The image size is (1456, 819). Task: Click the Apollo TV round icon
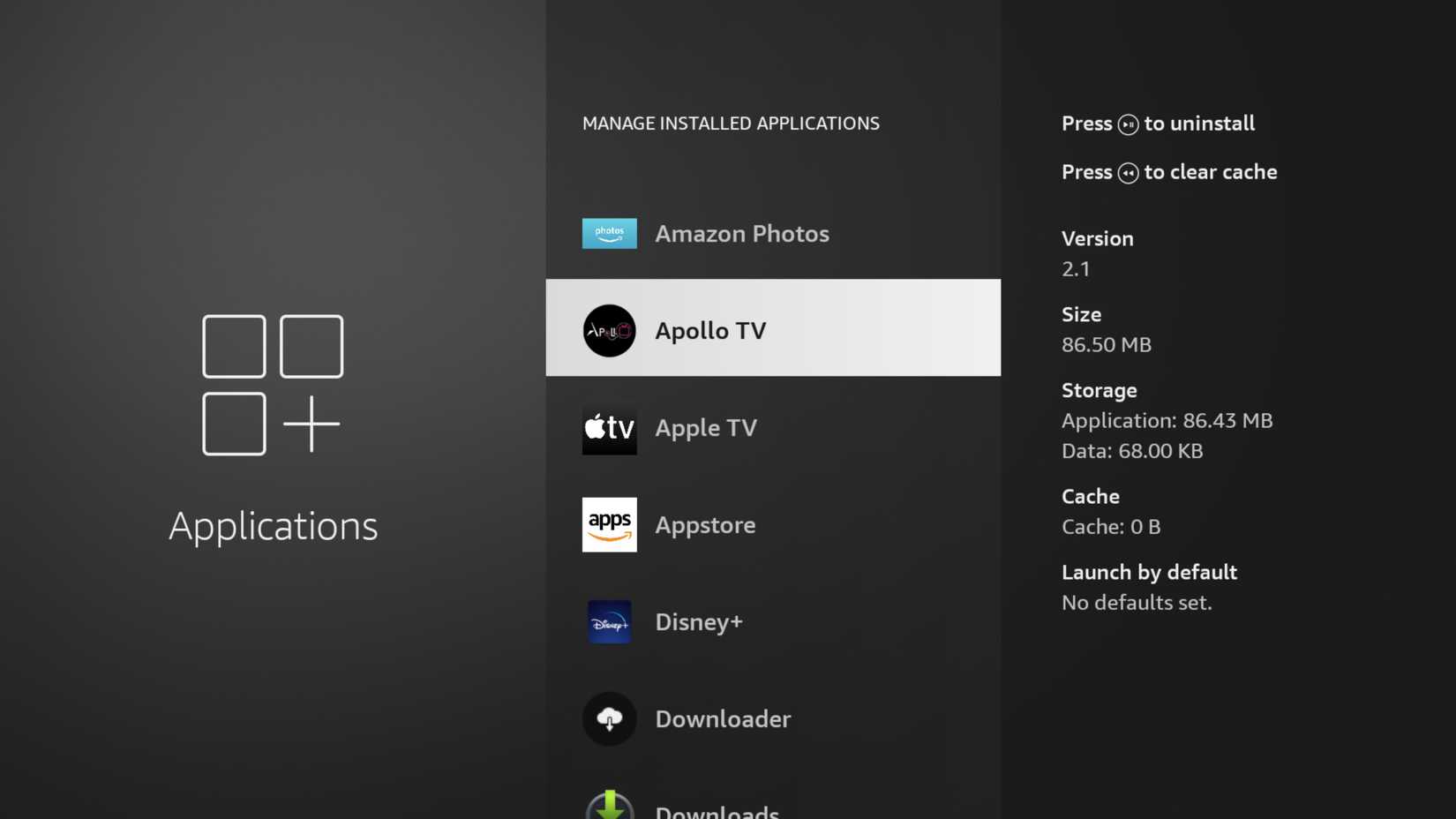point(609,331)
